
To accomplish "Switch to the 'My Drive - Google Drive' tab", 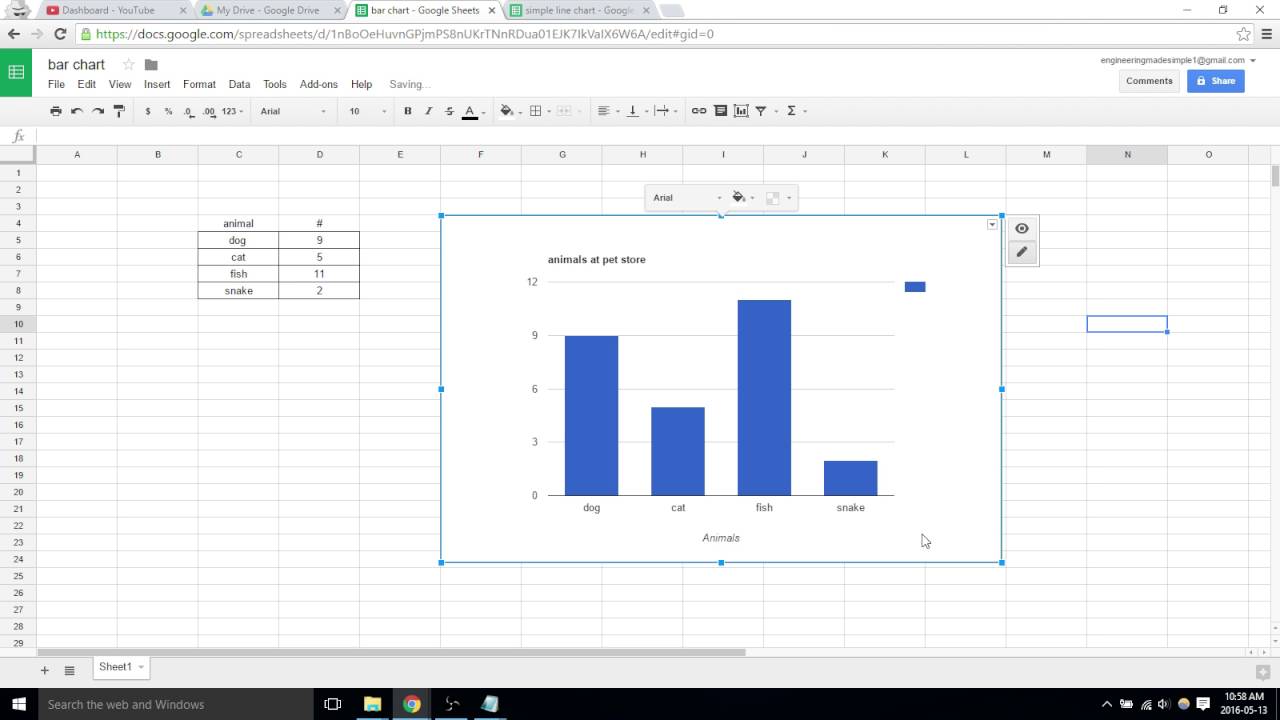I will click(268, 10).
